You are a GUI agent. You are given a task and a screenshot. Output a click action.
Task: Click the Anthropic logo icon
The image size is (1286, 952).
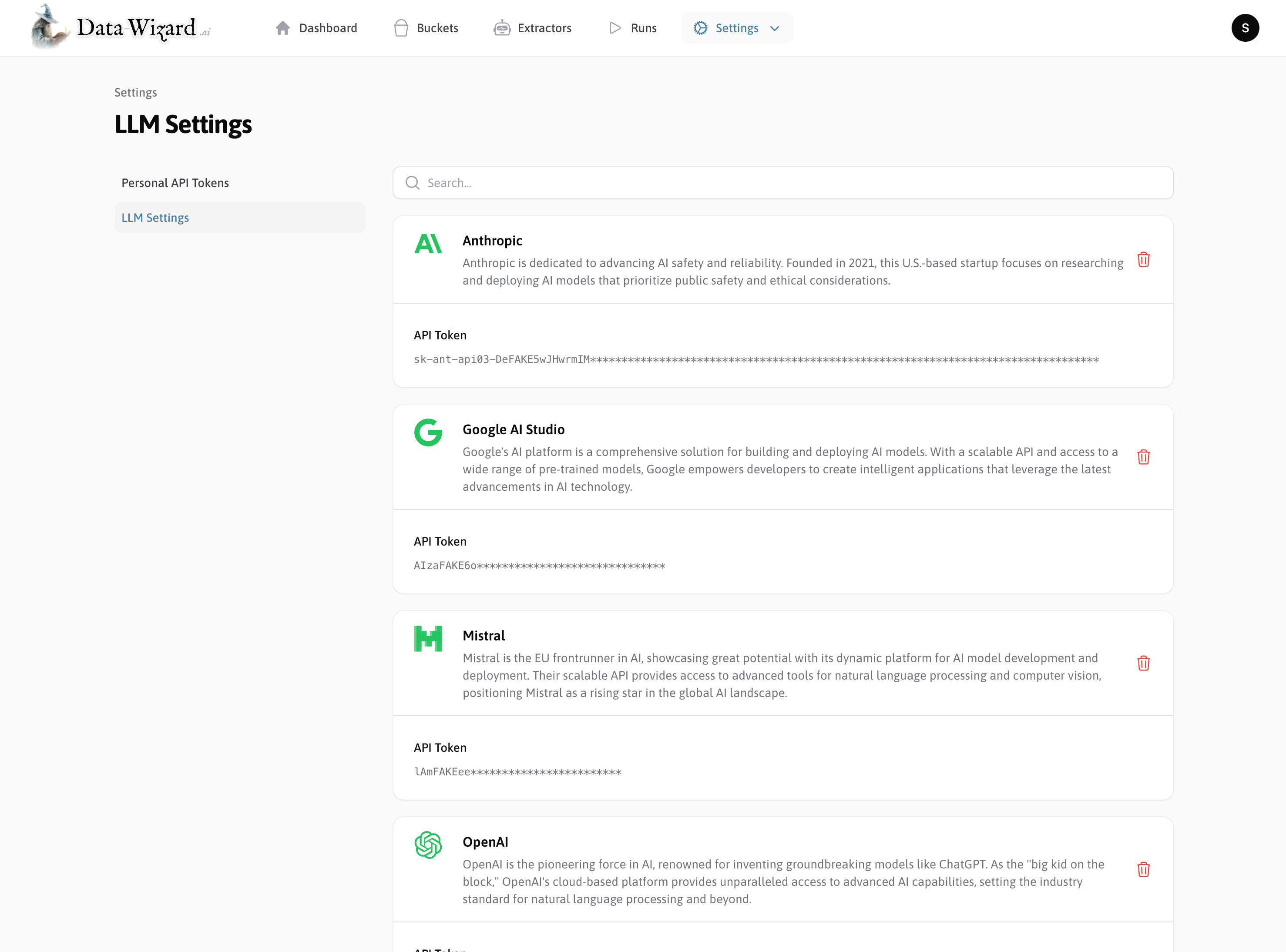[428, 244]
